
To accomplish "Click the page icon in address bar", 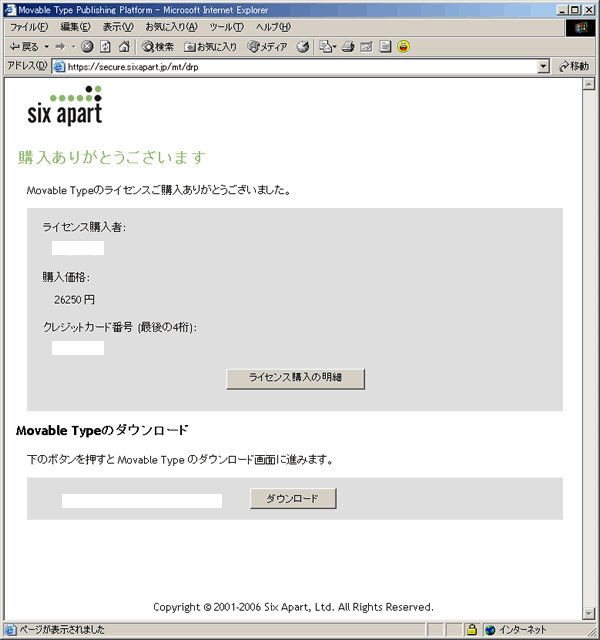I will click(59, 67).
